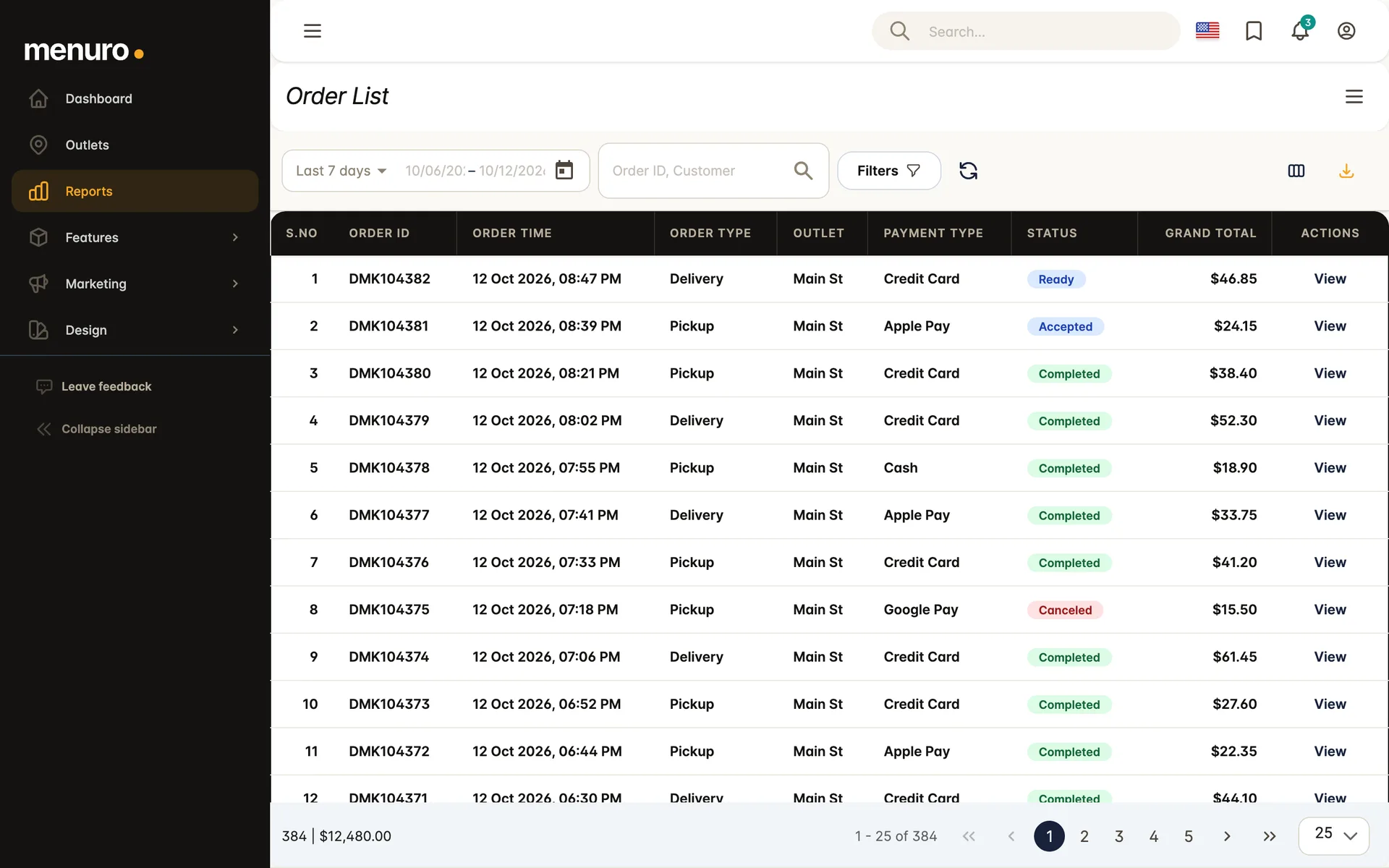Click the US flag language icon
Screen dimensions: 1389x868
[x=1207, y=31]
